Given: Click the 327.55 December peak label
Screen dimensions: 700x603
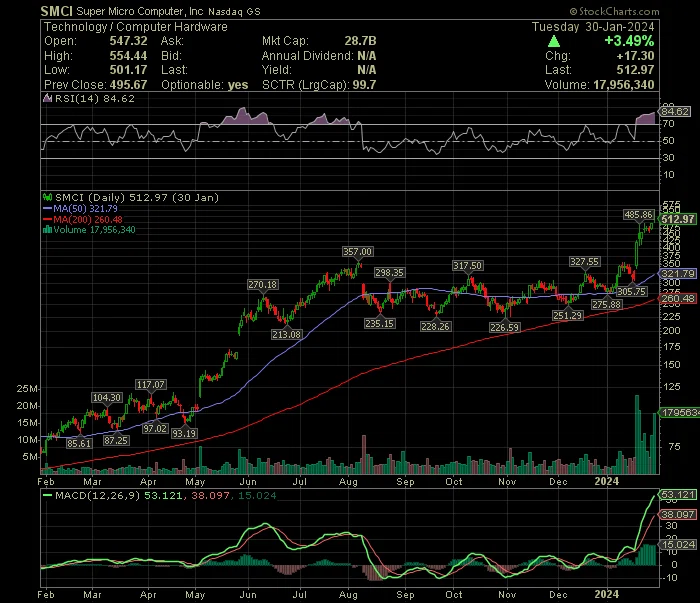Looking at the screenshot, I should click(584, 262).
